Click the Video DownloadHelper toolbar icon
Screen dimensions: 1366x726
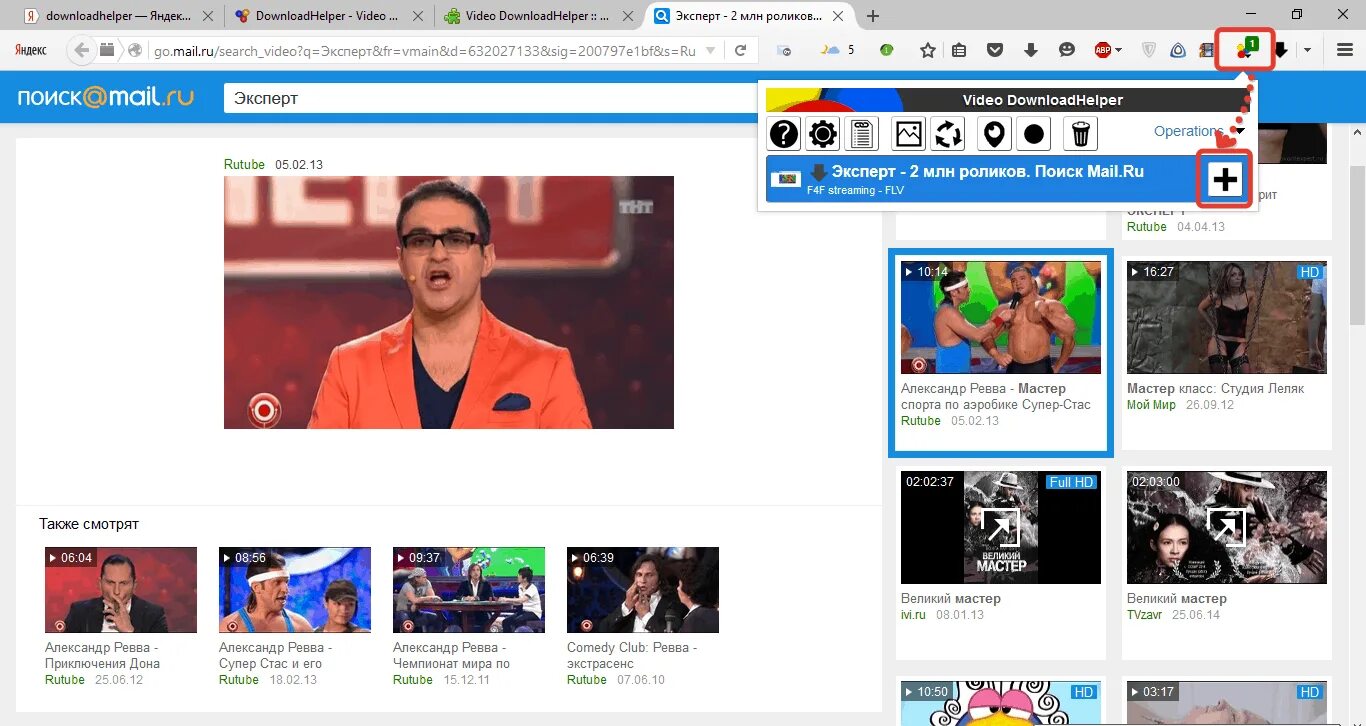(1245, 49)
